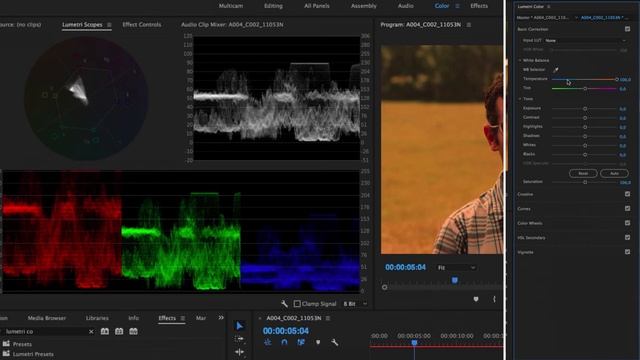Show hidden panel tabs overflow chevron
This screenshot has width=640, height=360.
[221, 318]
